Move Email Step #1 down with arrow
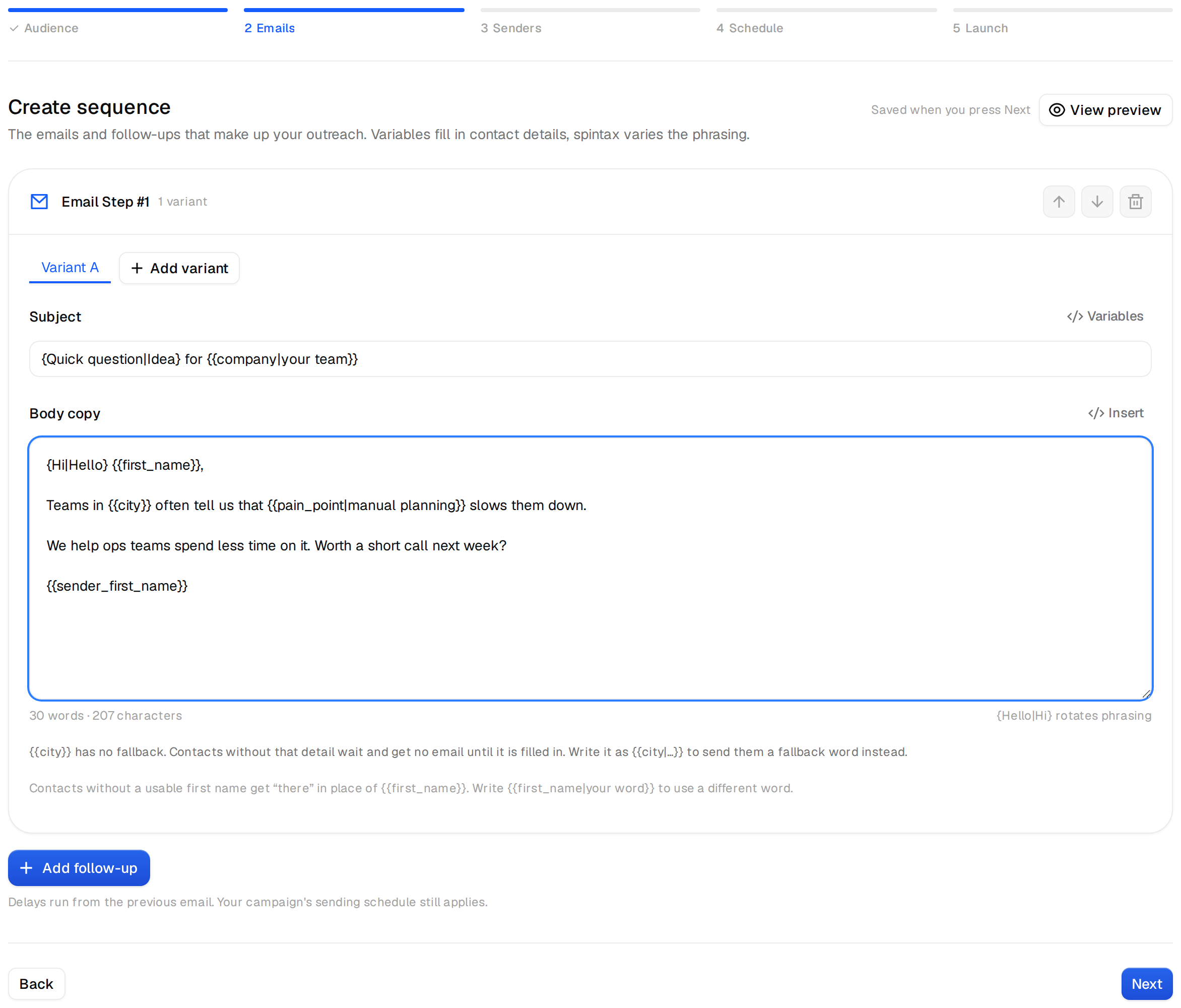 pos(1097,202)
